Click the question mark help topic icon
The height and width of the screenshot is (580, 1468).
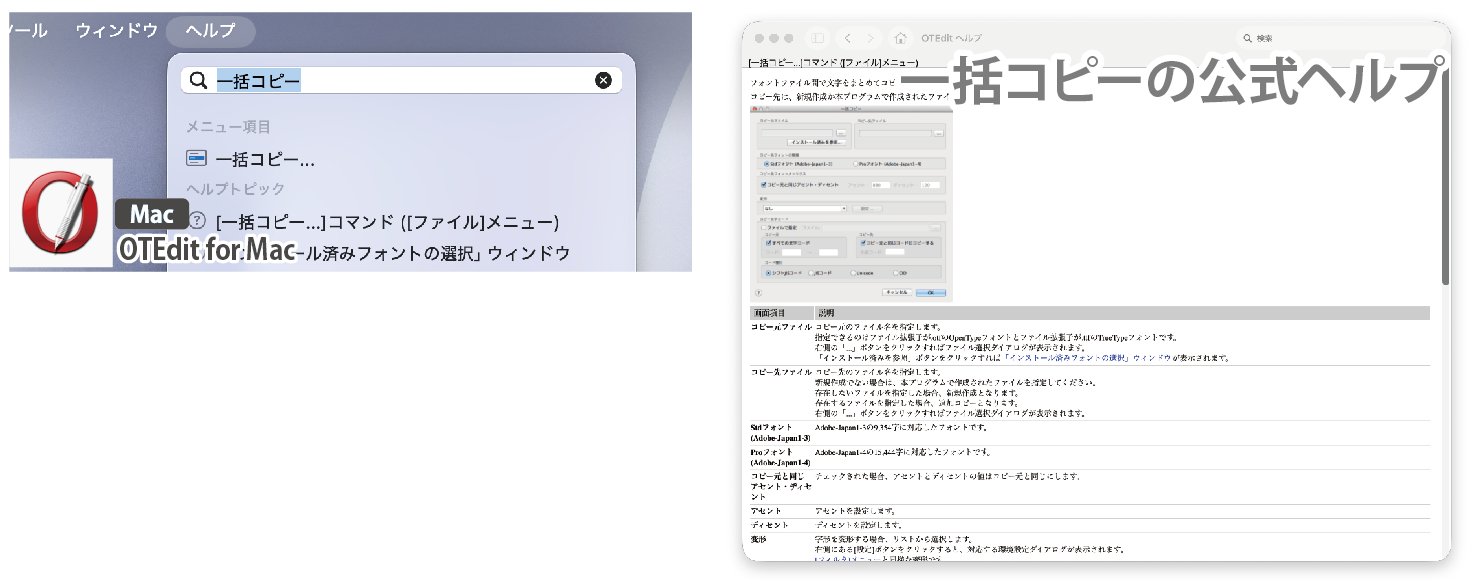[197, 221]
